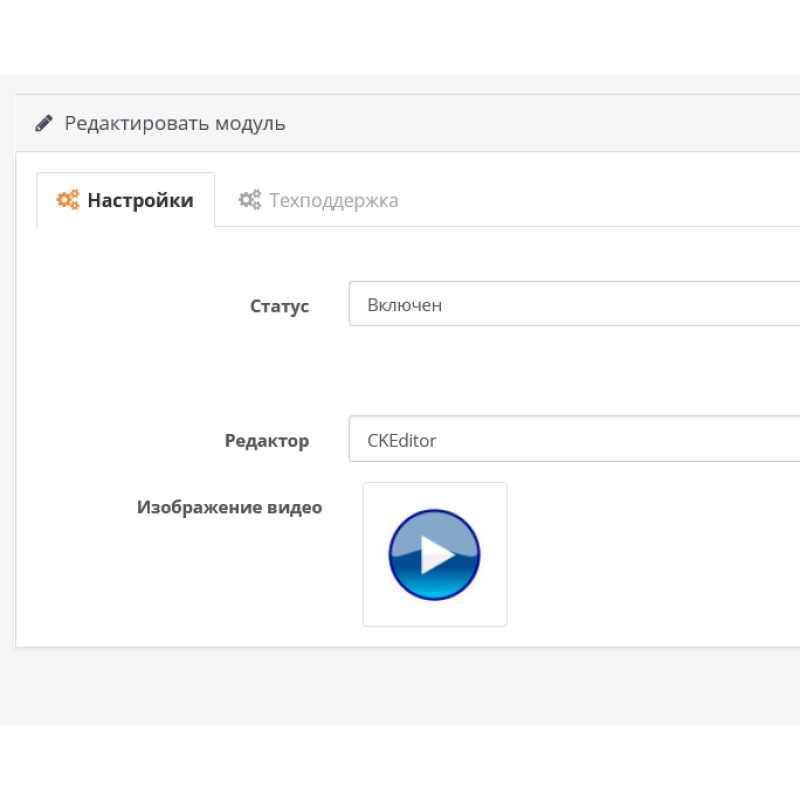Open the Техподдержка tab
The width and height of the screenshot is (800, 800).
click(x=320, y=200)
